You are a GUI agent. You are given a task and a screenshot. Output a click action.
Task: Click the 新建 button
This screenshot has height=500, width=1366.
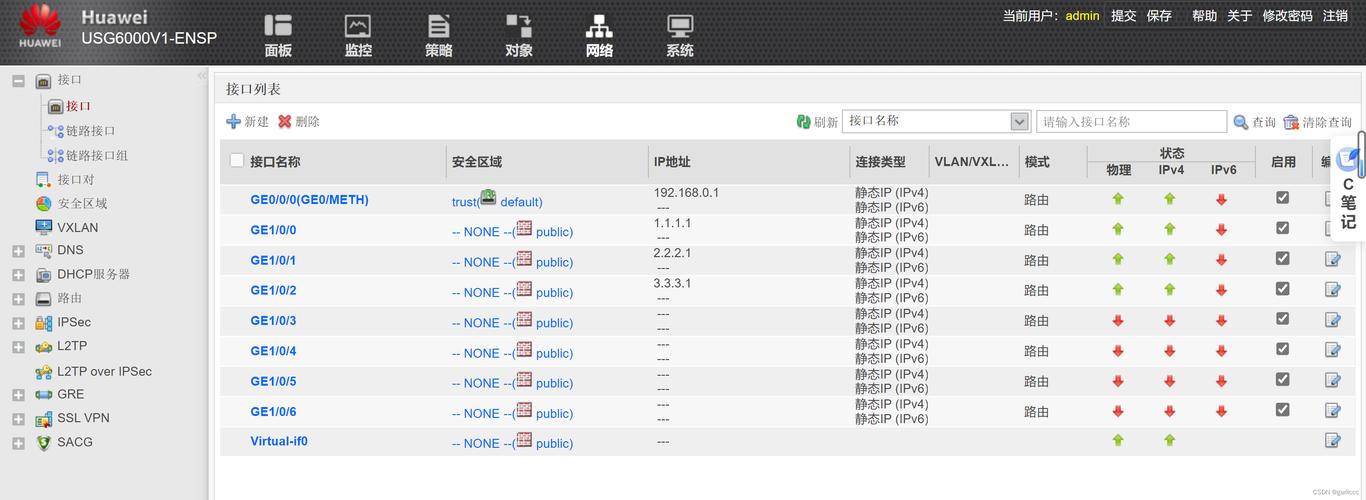[x=248, y=121]
